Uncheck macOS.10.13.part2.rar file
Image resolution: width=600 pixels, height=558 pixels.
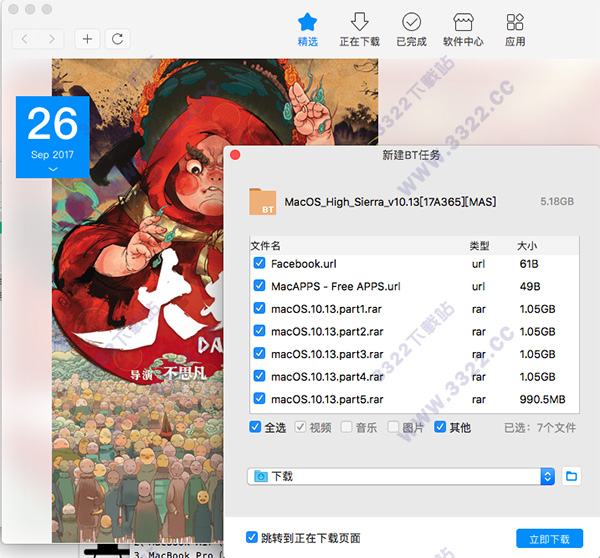click(259, 331)
